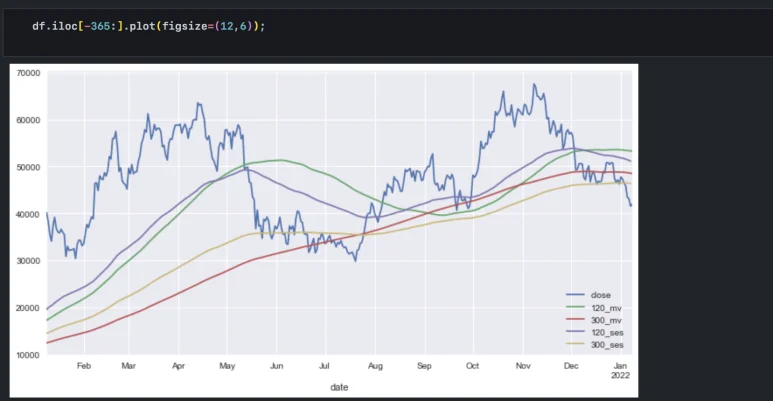Click the purple 120_ses legend swatch

pyautogui.click(x=573, y=332)
